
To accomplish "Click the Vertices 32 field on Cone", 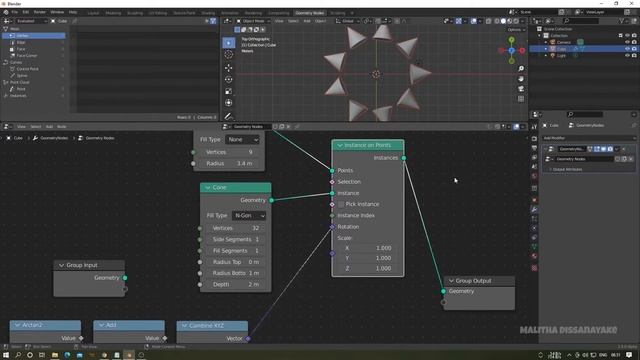I will [x=236, y=228].
